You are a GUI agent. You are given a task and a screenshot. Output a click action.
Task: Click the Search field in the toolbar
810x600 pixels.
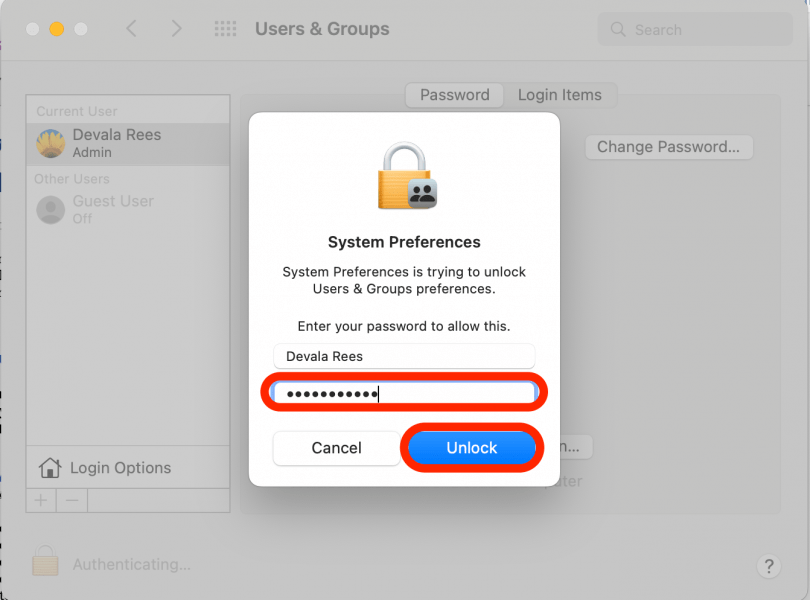[x=694, y=29]
